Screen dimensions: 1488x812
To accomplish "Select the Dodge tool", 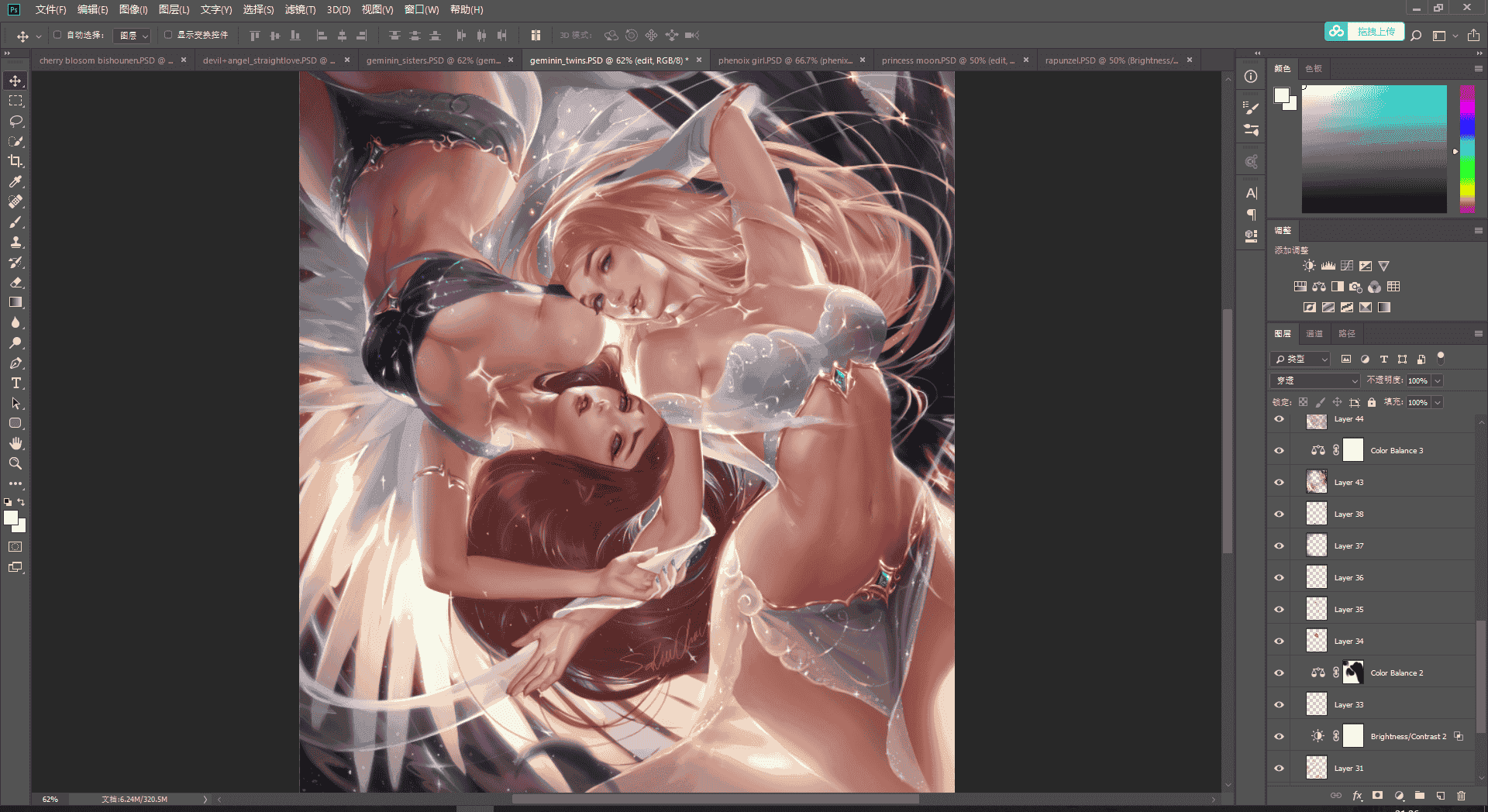I will (x=15, y=342).
